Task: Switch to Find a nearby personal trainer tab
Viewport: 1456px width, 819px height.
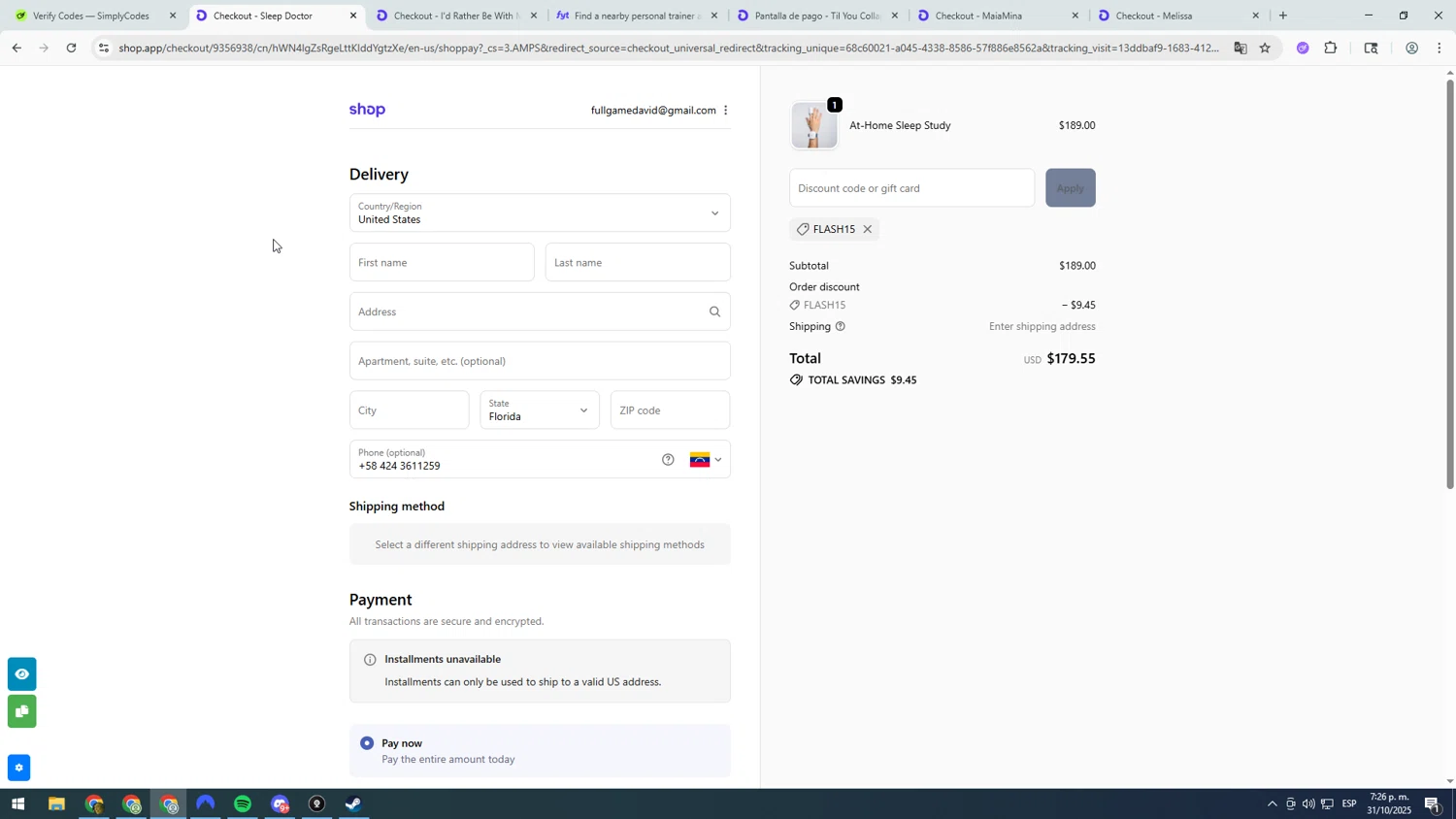Action: pos(635,16)
